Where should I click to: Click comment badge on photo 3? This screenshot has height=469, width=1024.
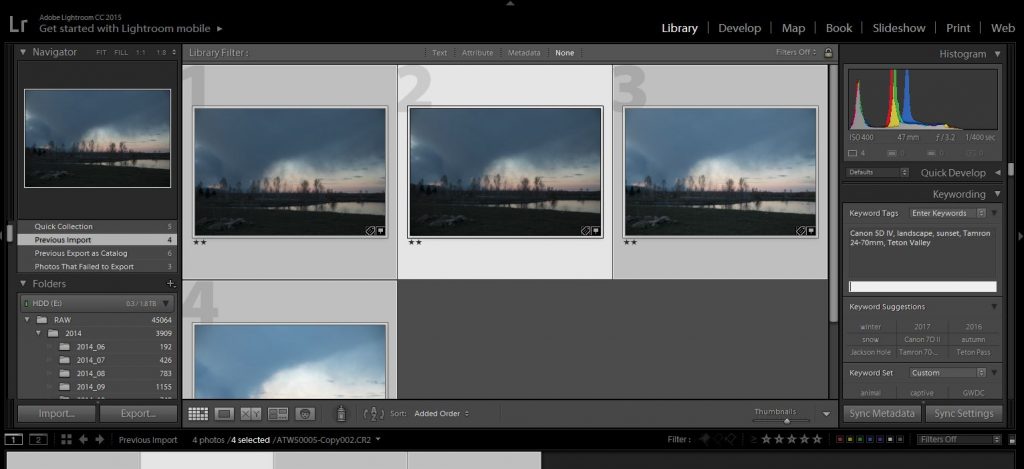pos(810,231)
